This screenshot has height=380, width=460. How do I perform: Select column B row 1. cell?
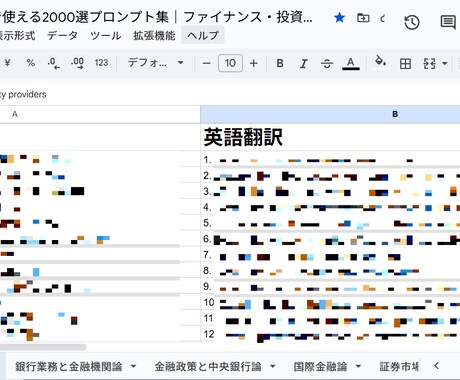click(330, 159)
